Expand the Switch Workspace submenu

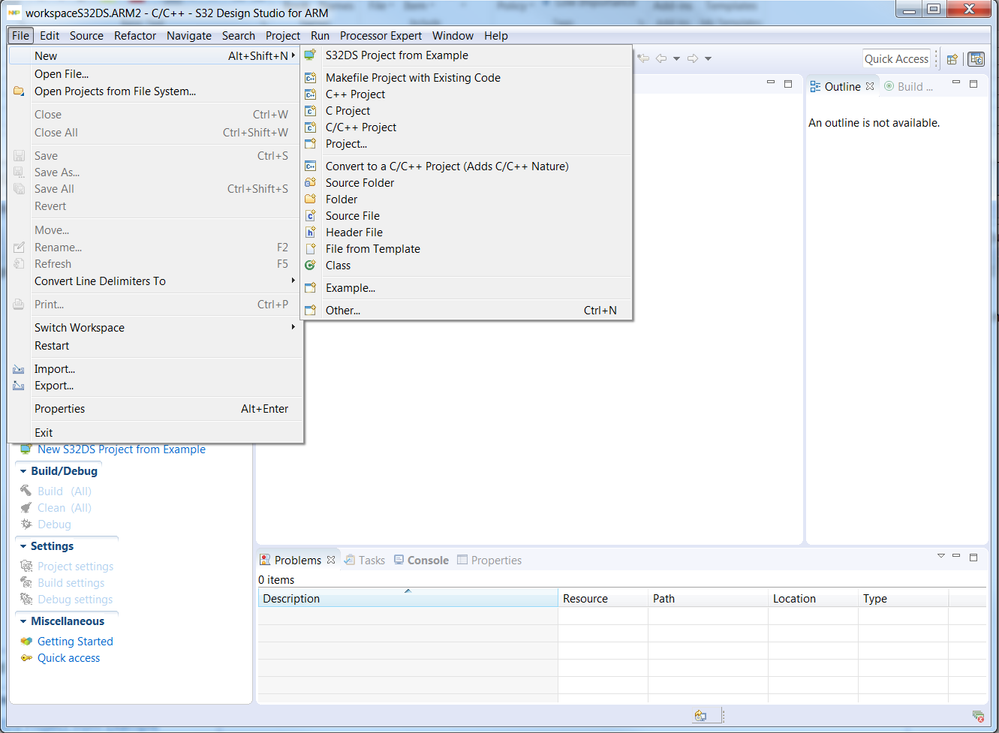(155, 328)
